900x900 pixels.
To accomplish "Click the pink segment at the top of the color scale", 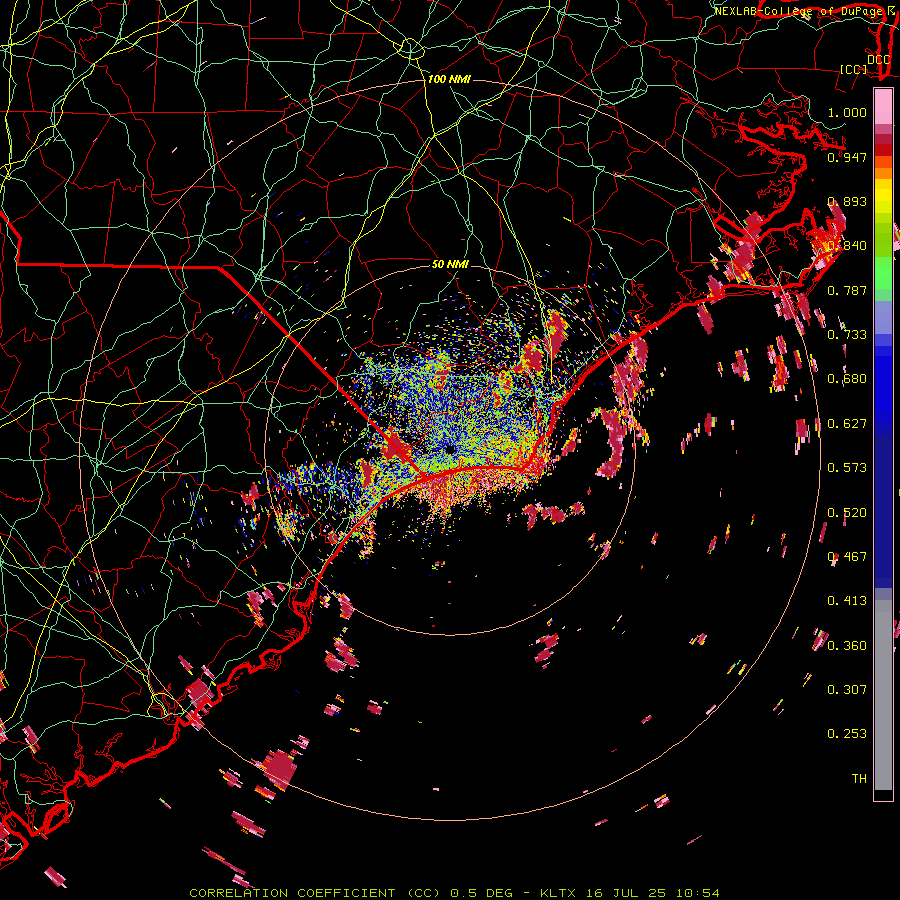I will pyautogui.click(x=883, y=106).
